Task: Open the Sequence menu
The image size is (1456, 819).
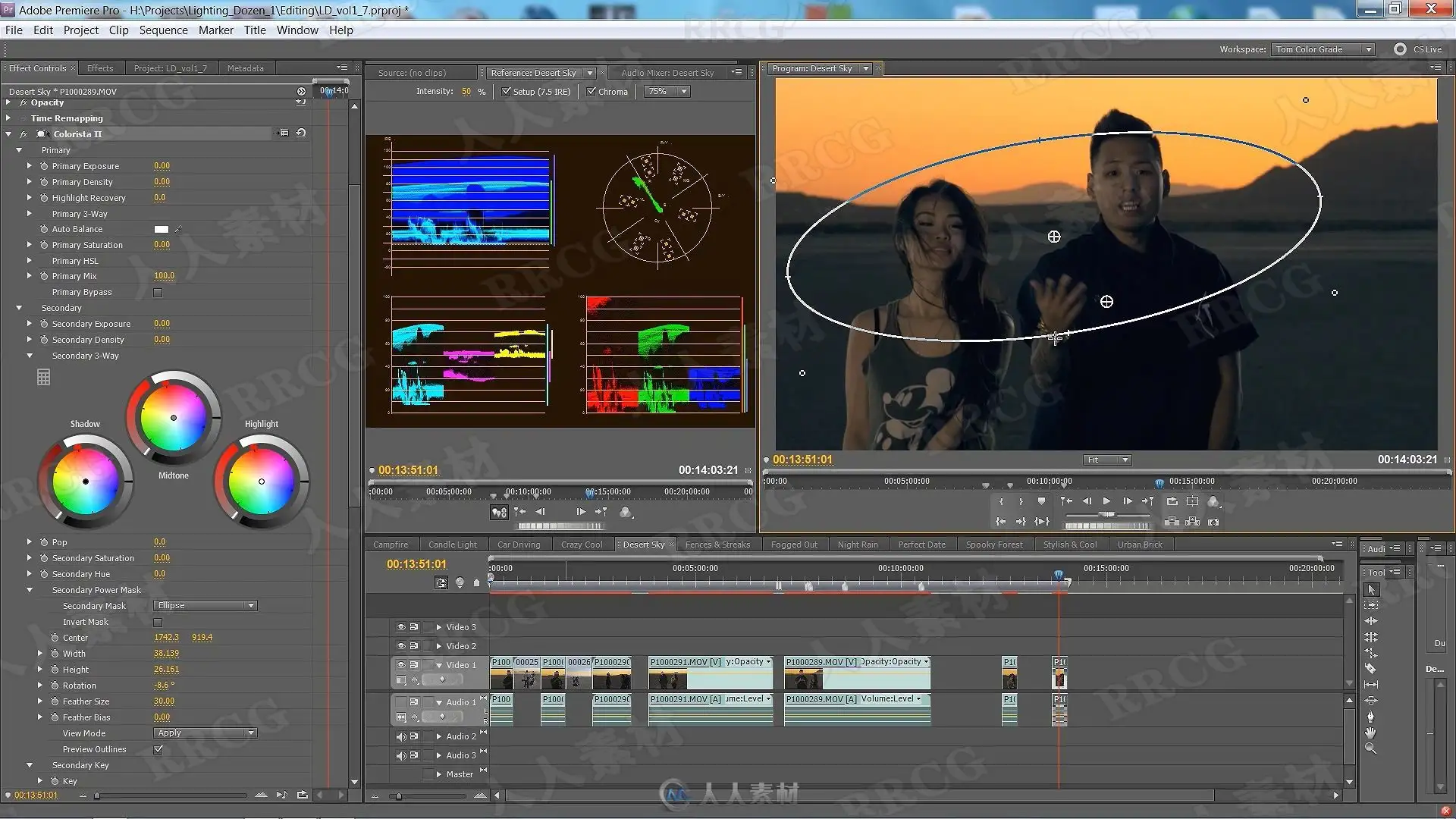Action: pyautogui.click(x=163, y=30)
